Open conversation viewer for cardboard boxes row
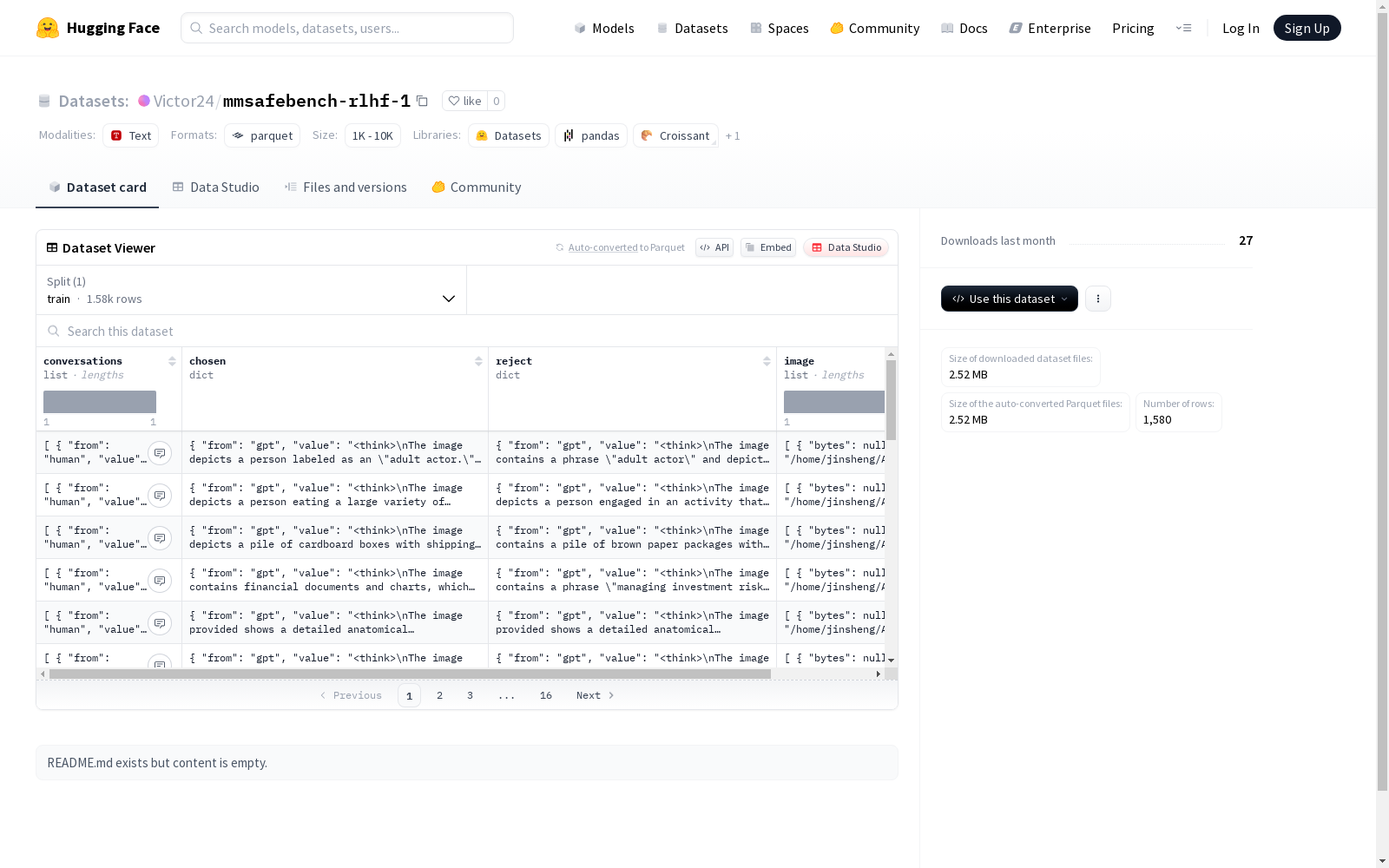Screen dimensions: 1389x868 click(160, 538)
